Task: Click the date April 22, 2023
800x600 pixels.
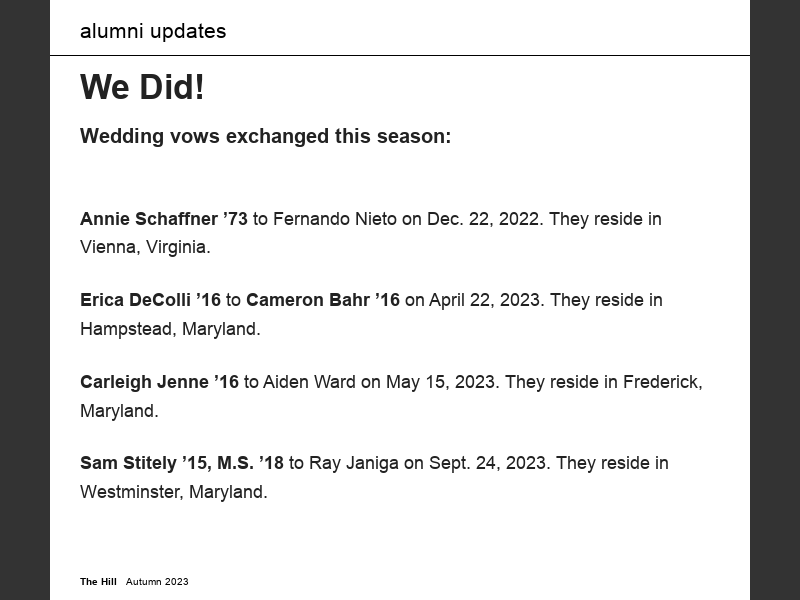Action: pos(486,300)
